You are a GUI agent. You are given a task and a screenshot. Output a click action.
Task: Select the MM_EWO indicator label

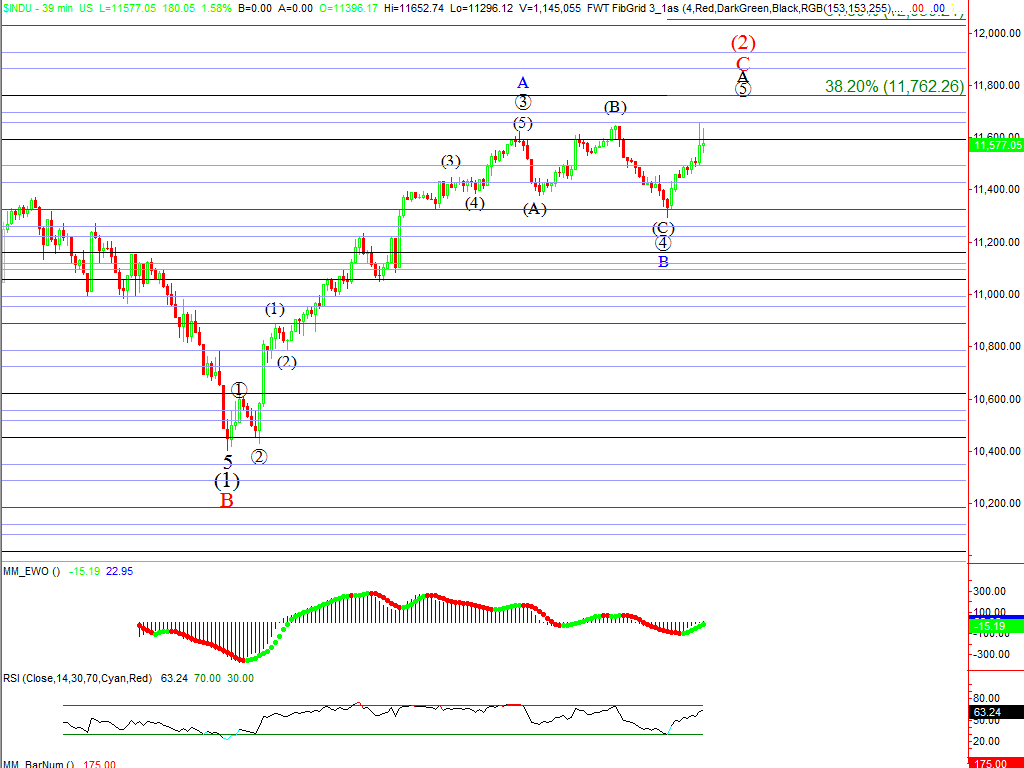click(30, 571)
